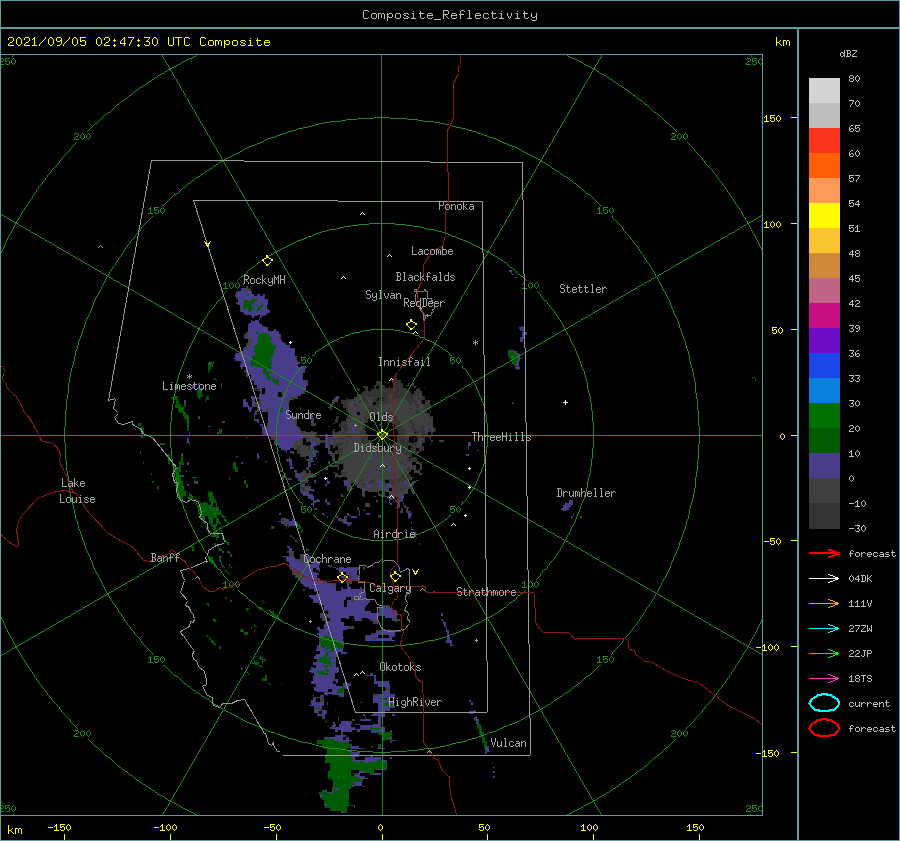Click the magenta 18TS arrow icon
The image size is (900, 841).
pos(824,679)
